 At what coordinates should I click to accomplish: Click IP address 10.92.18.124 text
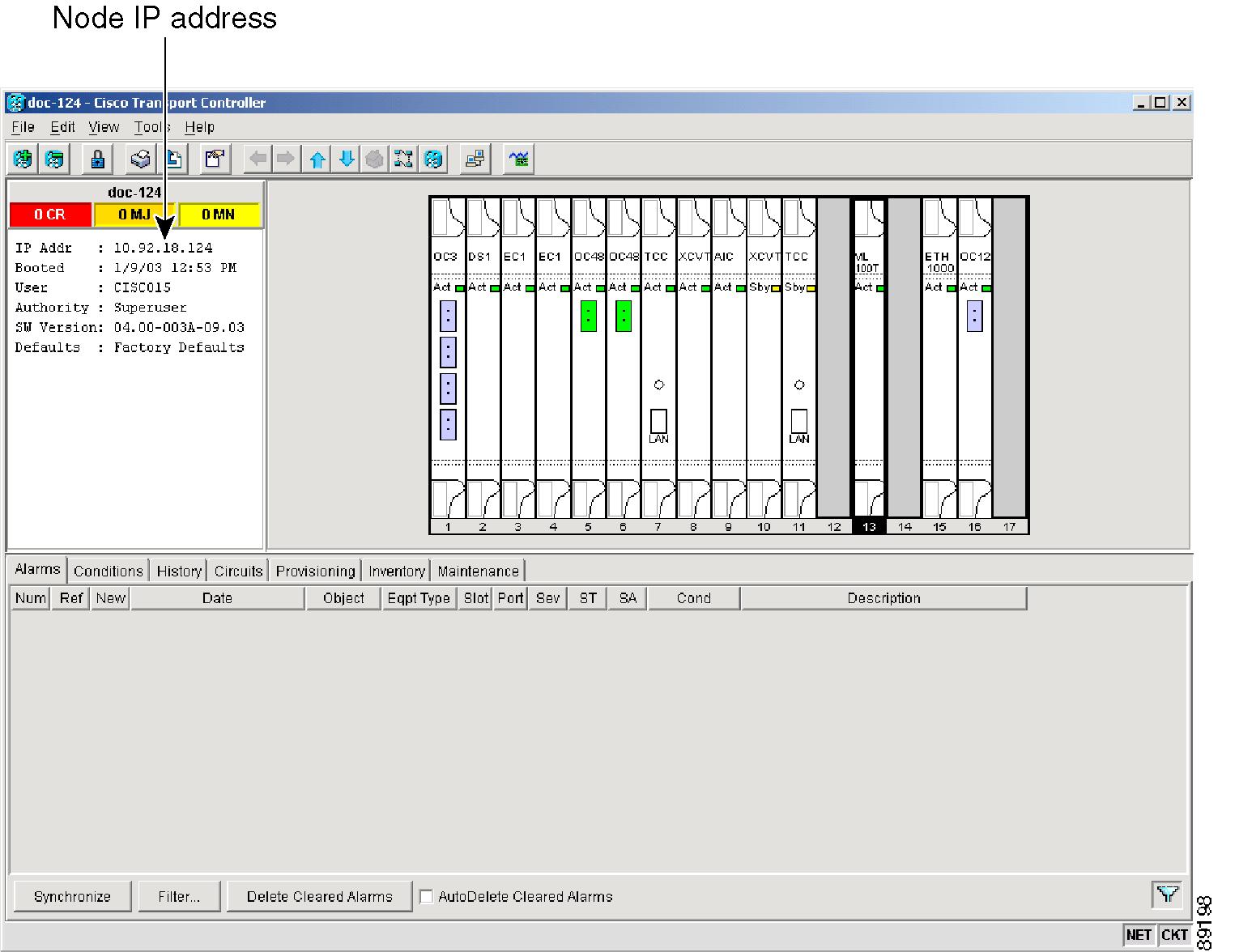click(x=163, y=248)
